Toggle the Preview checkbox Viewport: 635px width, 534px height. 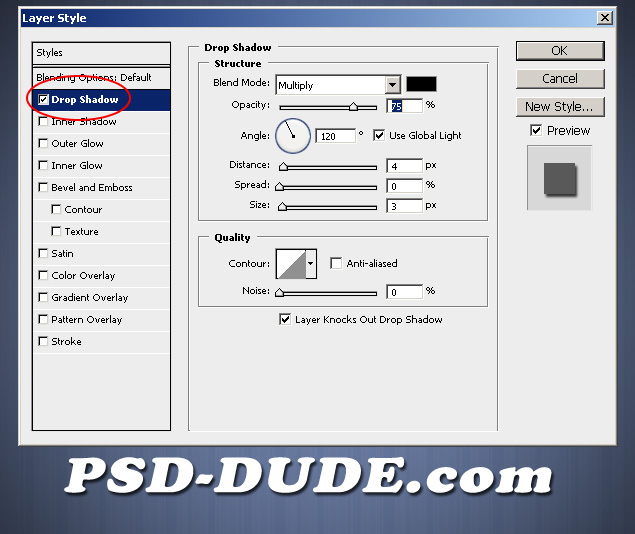coord(536,130)
